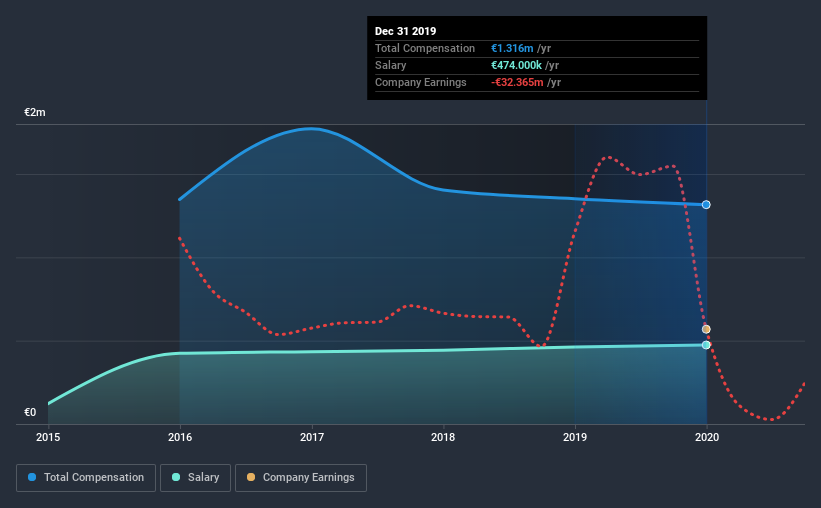Click the Salary label in tooltip

coord(391,65)
